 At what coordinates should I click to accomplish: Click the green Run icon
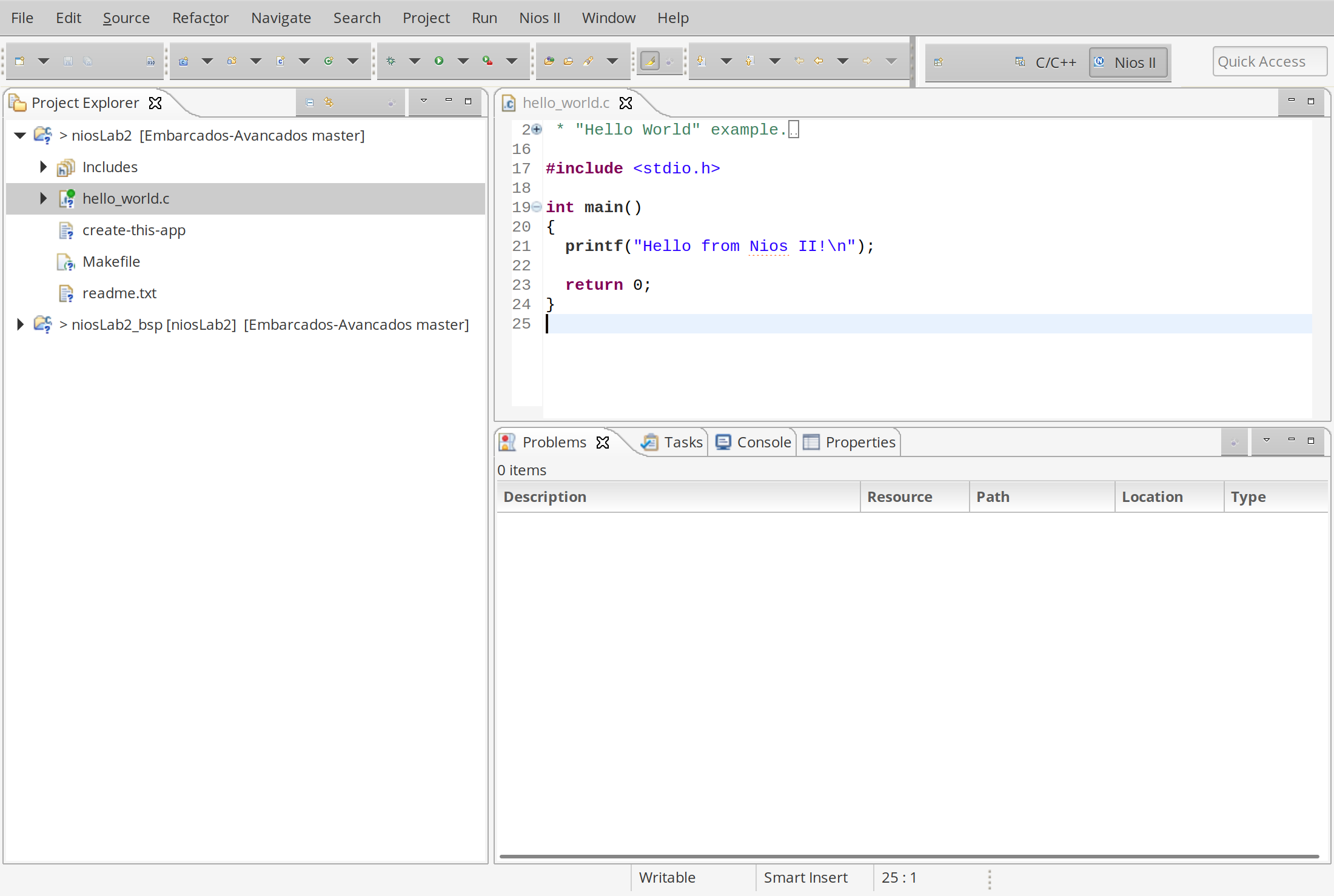(439, 61)
